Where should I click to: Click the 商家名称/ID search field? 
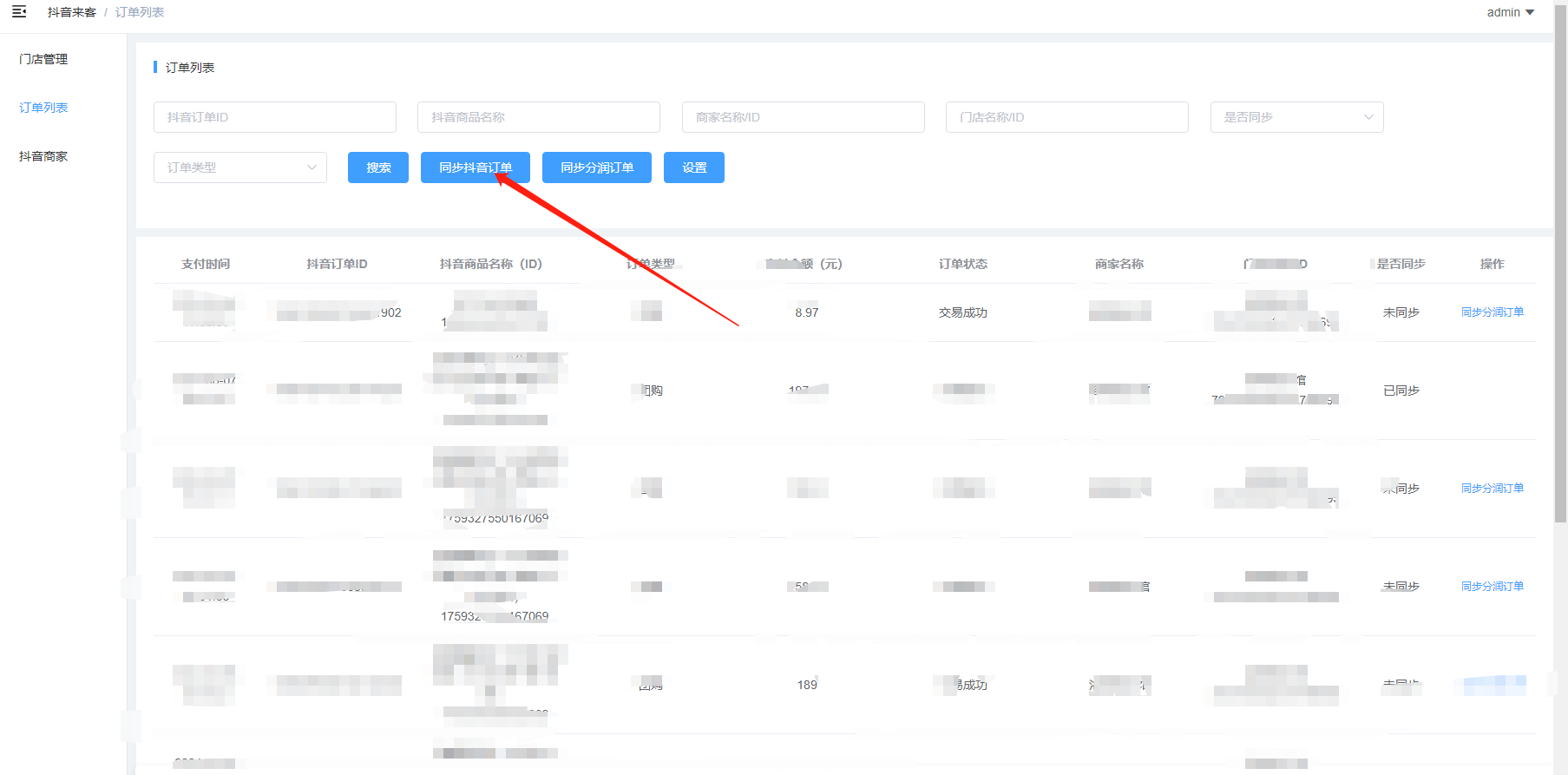803,117
